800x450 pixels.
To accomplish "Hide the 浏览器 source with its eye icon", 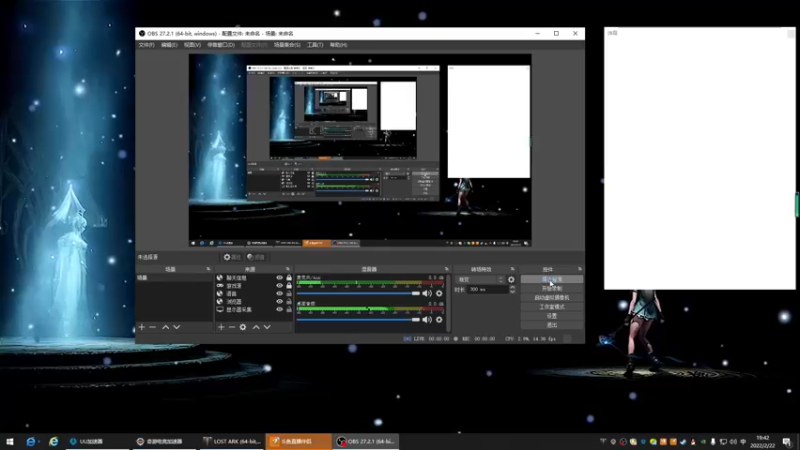I will click(279, 302).
